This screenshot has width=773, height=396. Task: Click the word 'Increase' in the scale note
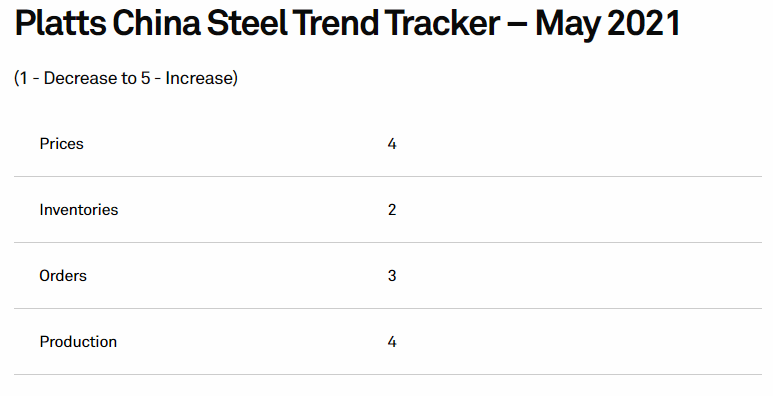coord(199,78)
